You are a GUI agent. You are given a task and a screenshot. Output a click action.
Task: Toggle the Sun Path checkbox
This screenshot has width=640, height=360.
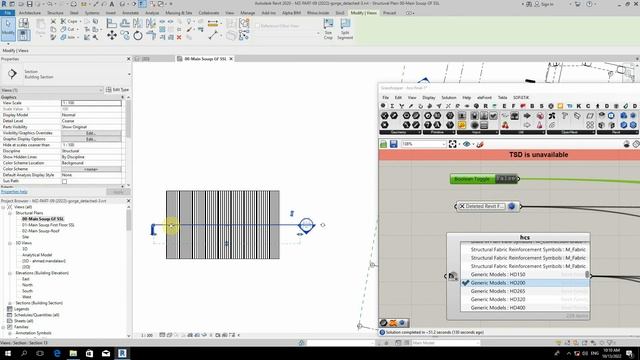(64, 181)
